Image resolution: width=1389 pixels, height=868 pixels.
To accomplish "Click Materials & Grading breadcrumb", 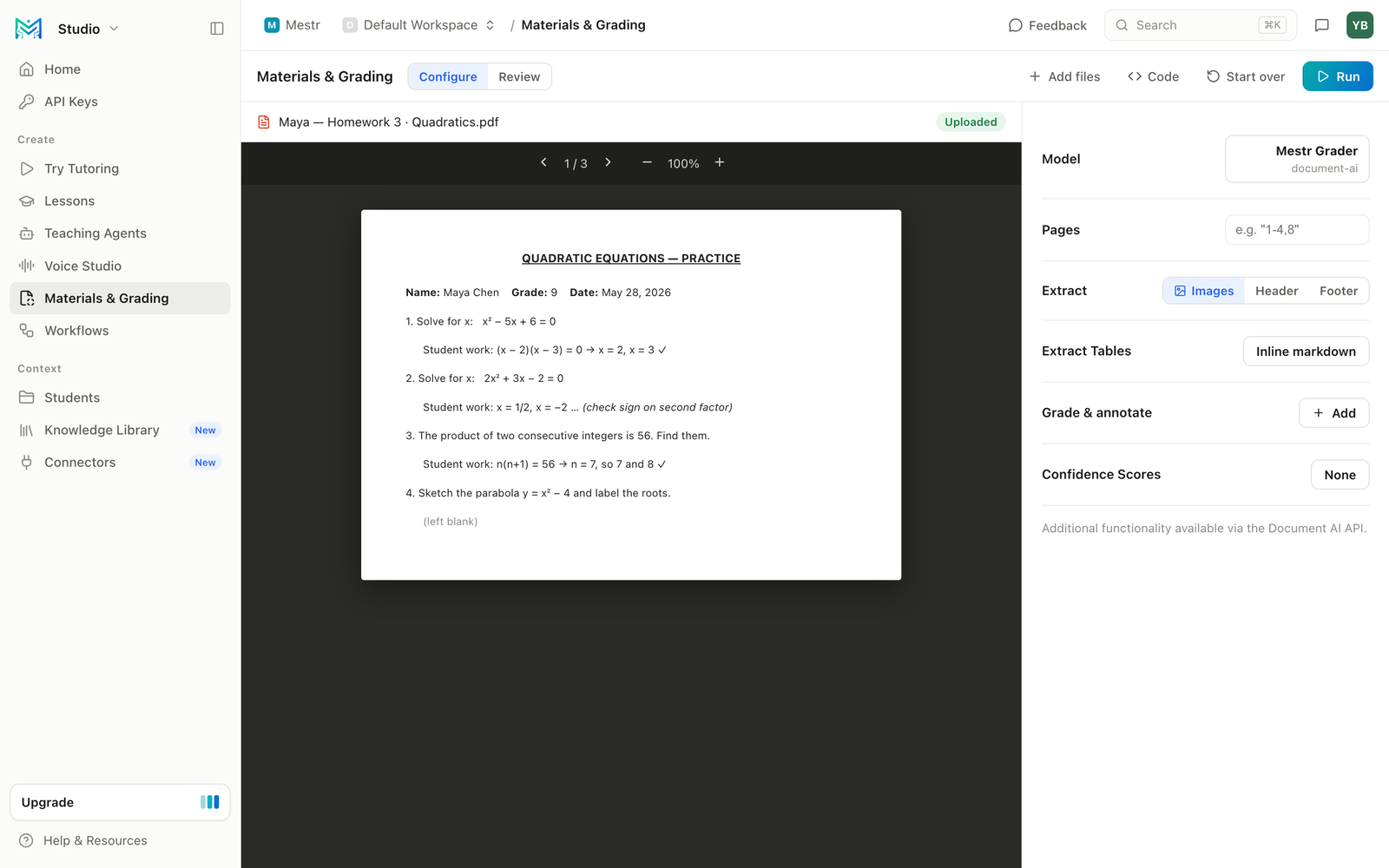I will 583,25.
